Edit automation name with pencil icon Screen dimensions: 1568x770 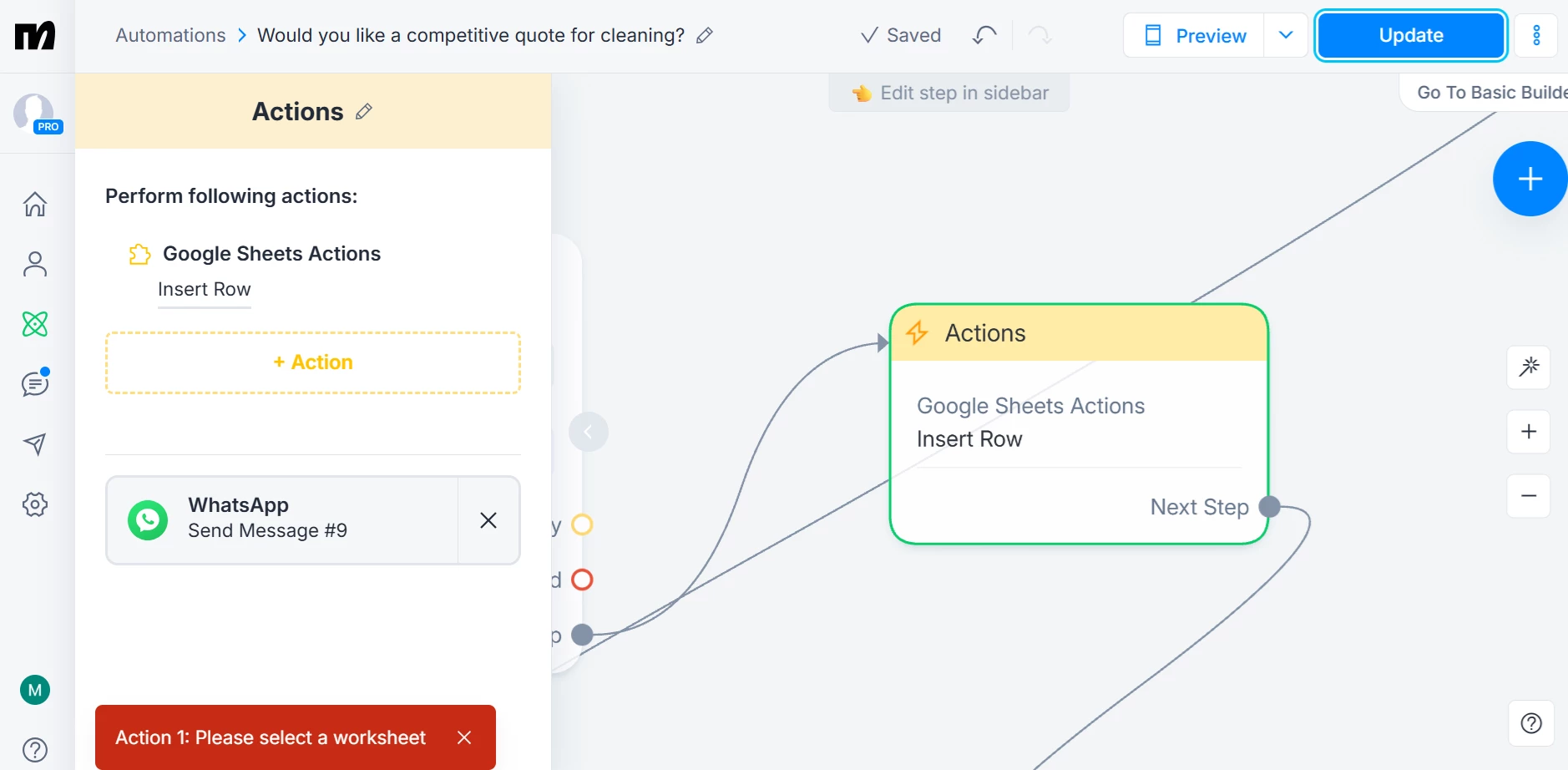pos(705,35)
